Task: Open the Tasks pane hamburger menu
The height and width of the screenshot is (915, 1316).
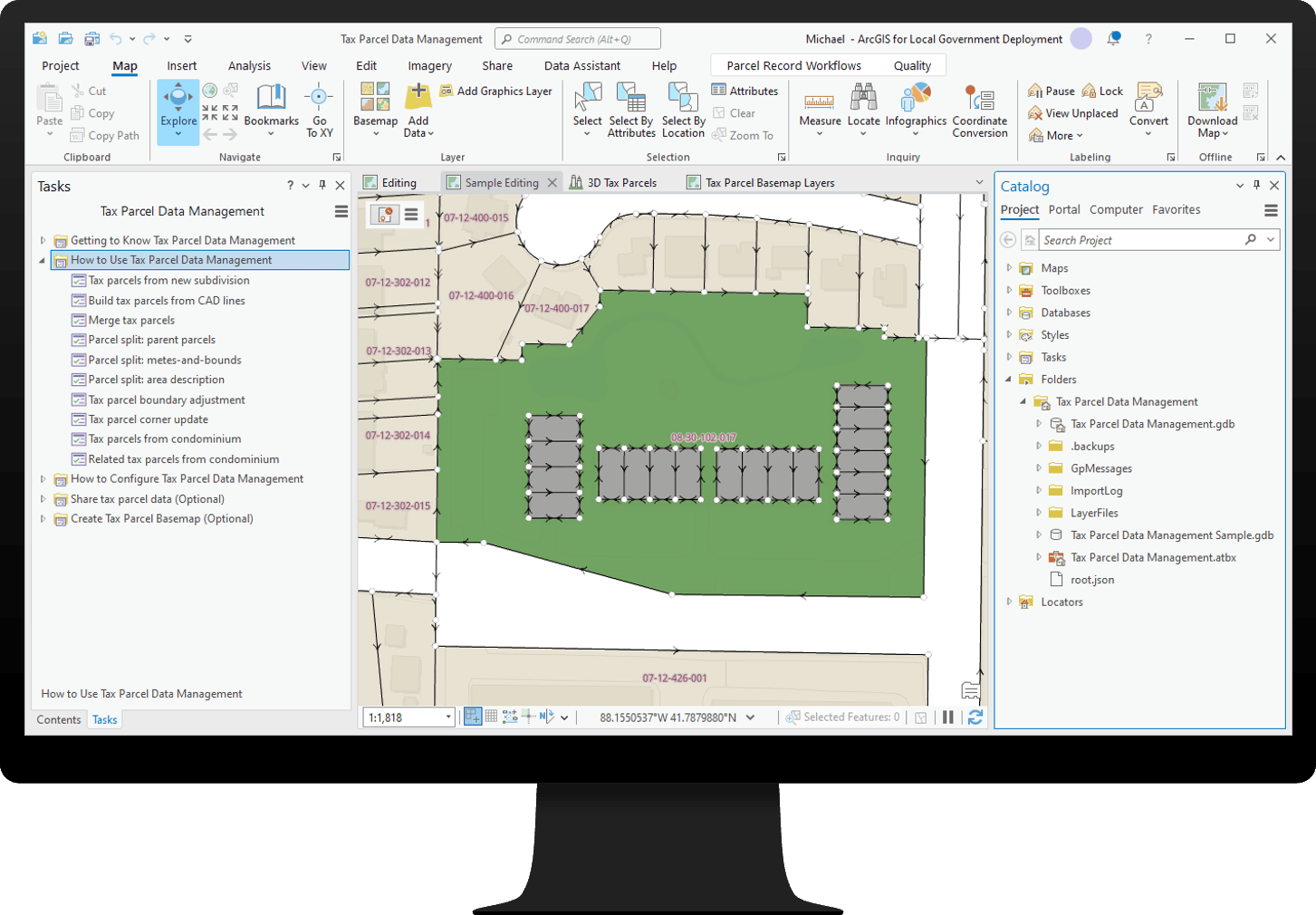Action: click(x=341, y=211)
